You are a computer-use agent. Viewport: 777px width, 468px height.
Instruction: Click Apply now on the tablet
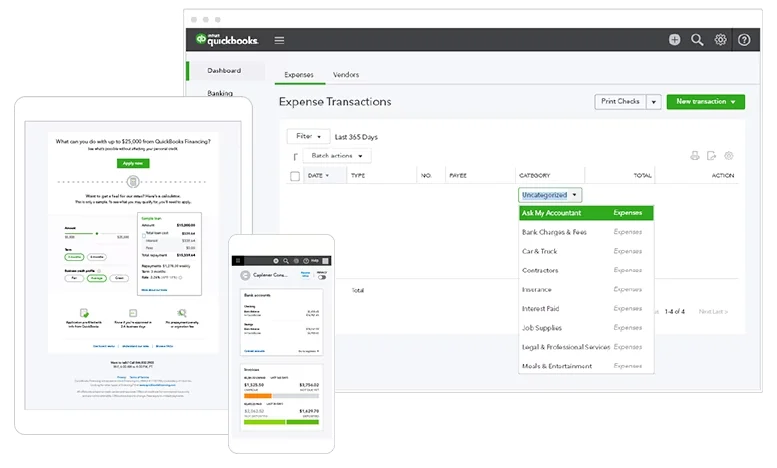(133, 163)
